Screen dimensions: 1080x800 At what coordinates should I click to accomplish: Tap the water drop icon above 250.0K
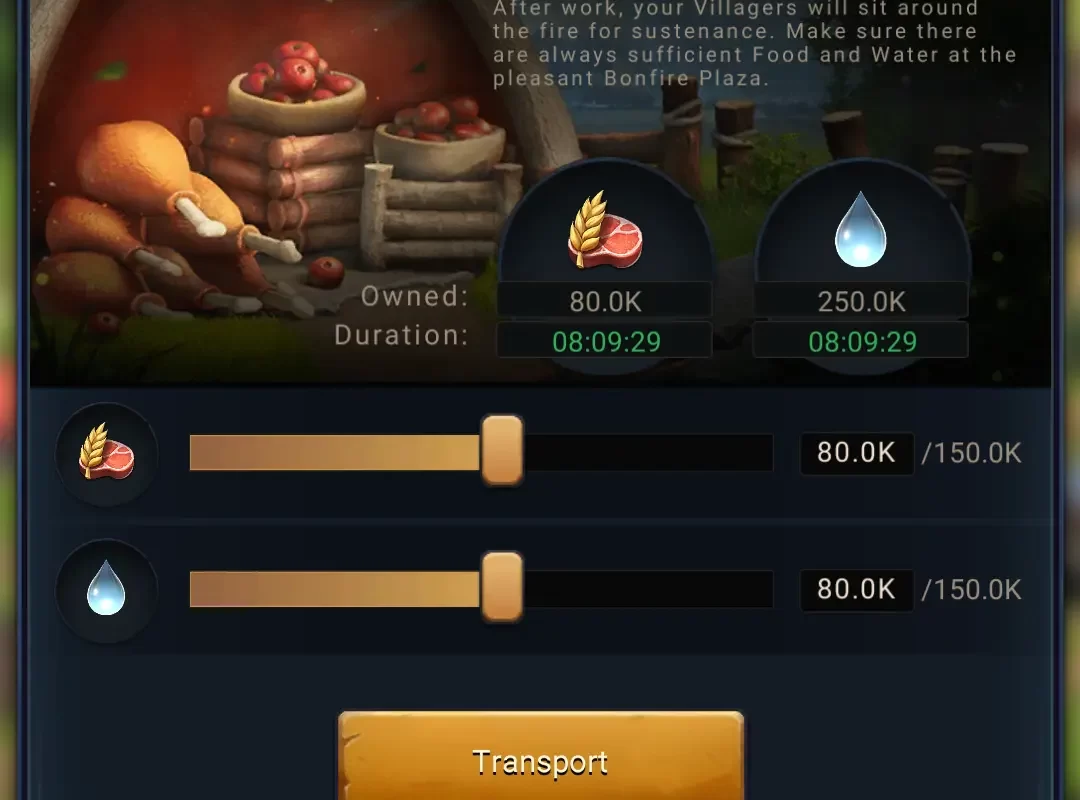pos(860,229)
